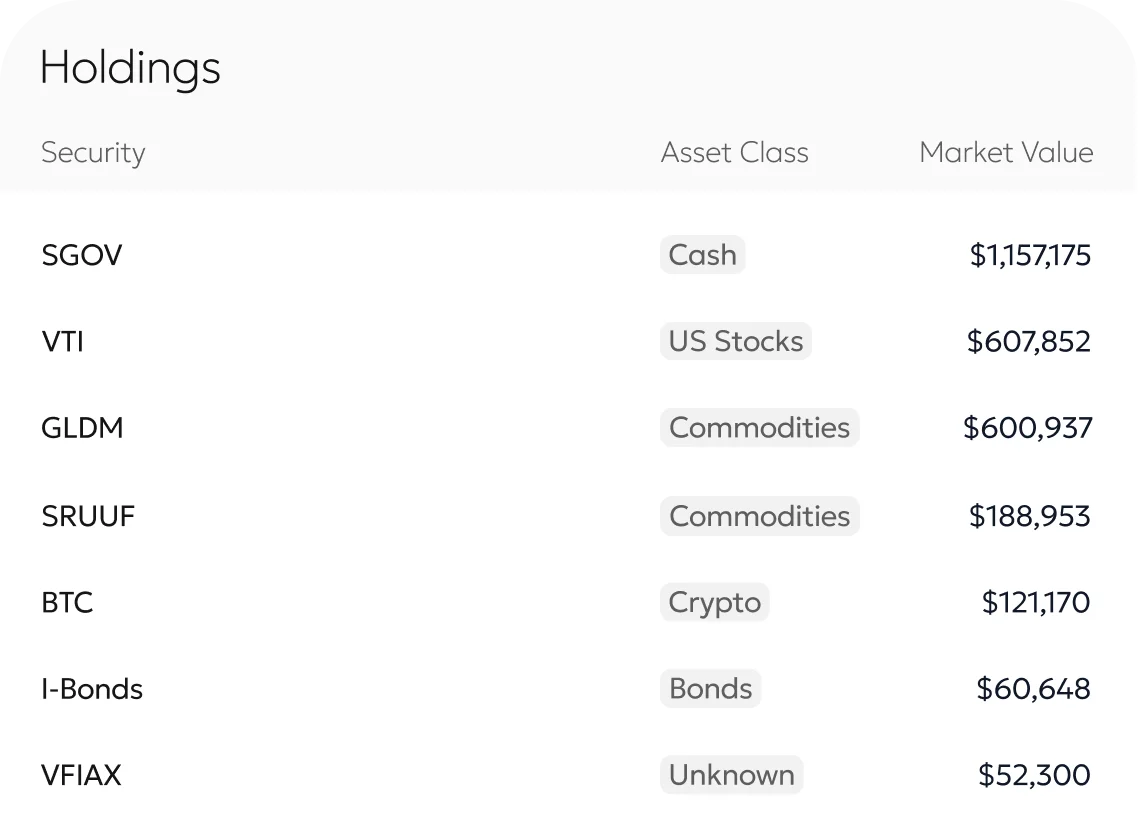This screenshot has height=822, width=1138.
Task: Sort by Market Value header
Action: click(x=1005, y=153)
